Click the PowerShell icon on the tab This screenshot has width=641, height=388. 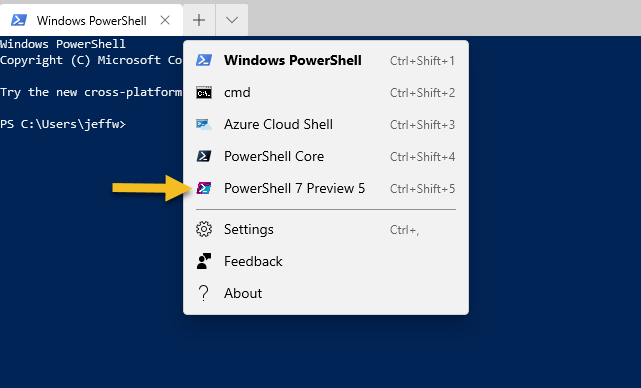click(x=19, y=20)
